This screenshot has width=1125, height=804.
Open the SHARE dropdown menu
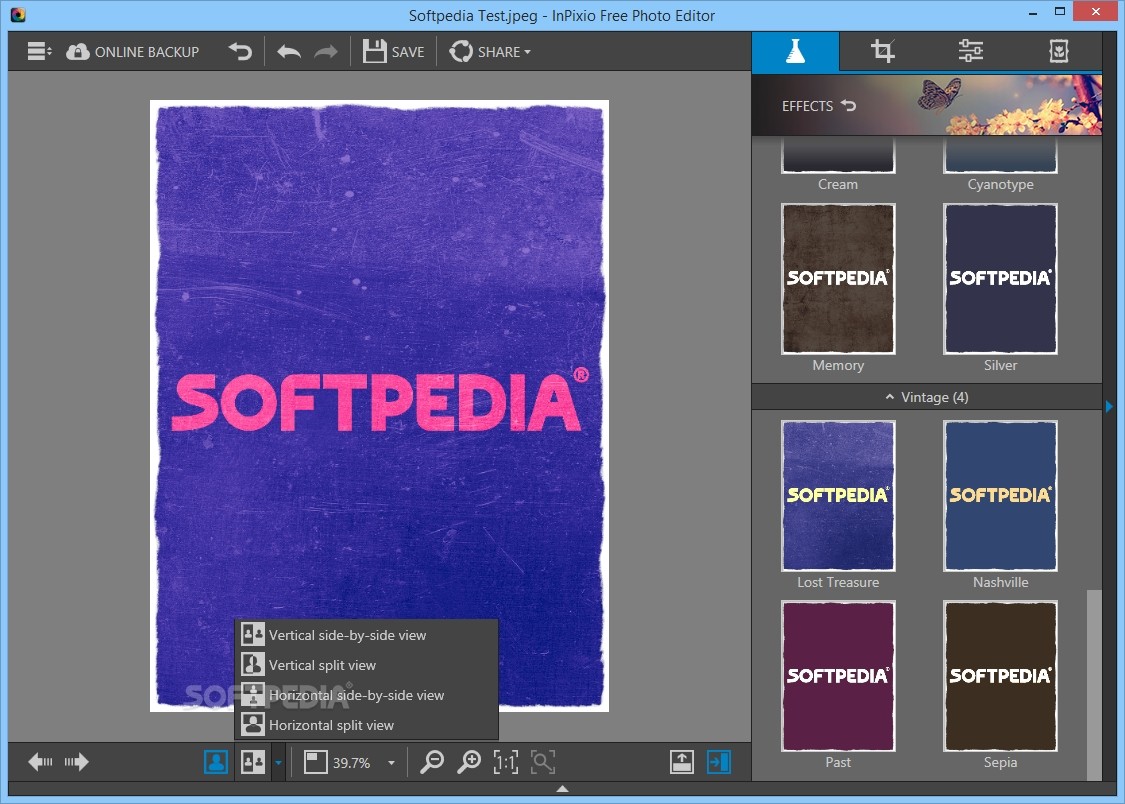pyautogui.click(x=490, y=52)
